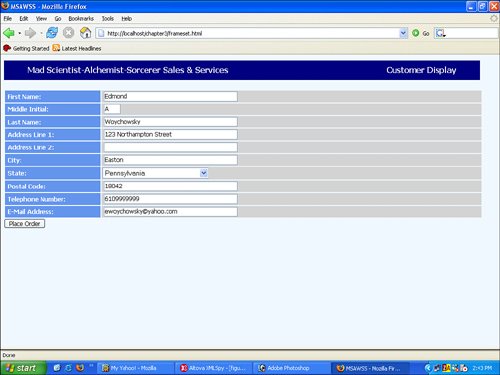Click the green Go button icon
Screen dimensions: 500x375
tap(415, 33)
